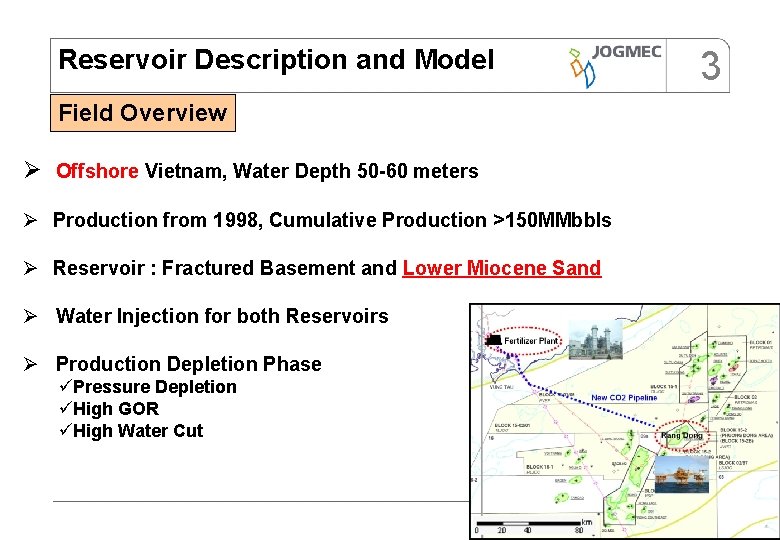The width and height of the screenshot is (780, 540).
Task: Click the VUNG TAU label on map
Action: pyautogui.click(x=501, y=387)
